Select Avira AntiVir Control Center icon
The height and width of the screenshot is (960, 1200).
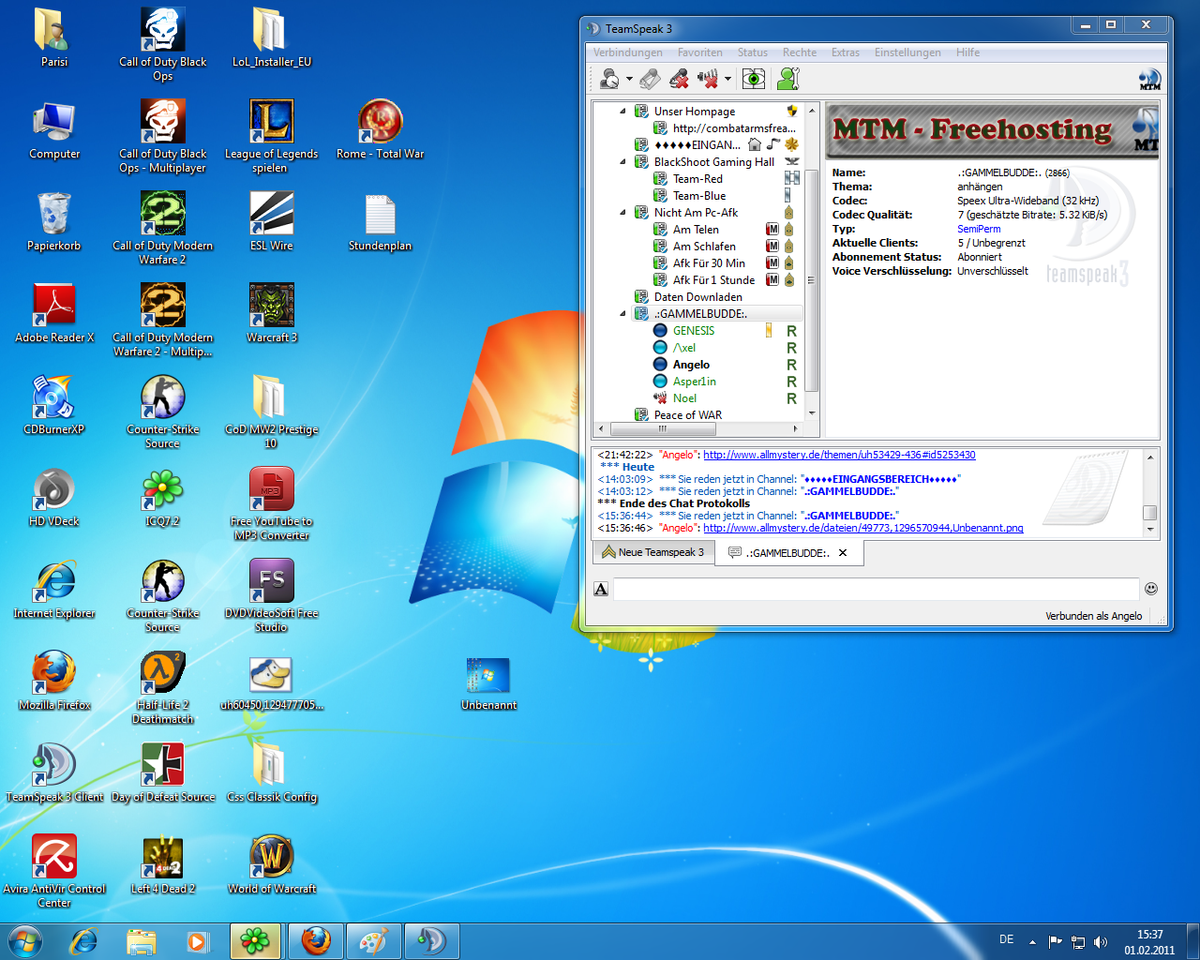point(54,872)
